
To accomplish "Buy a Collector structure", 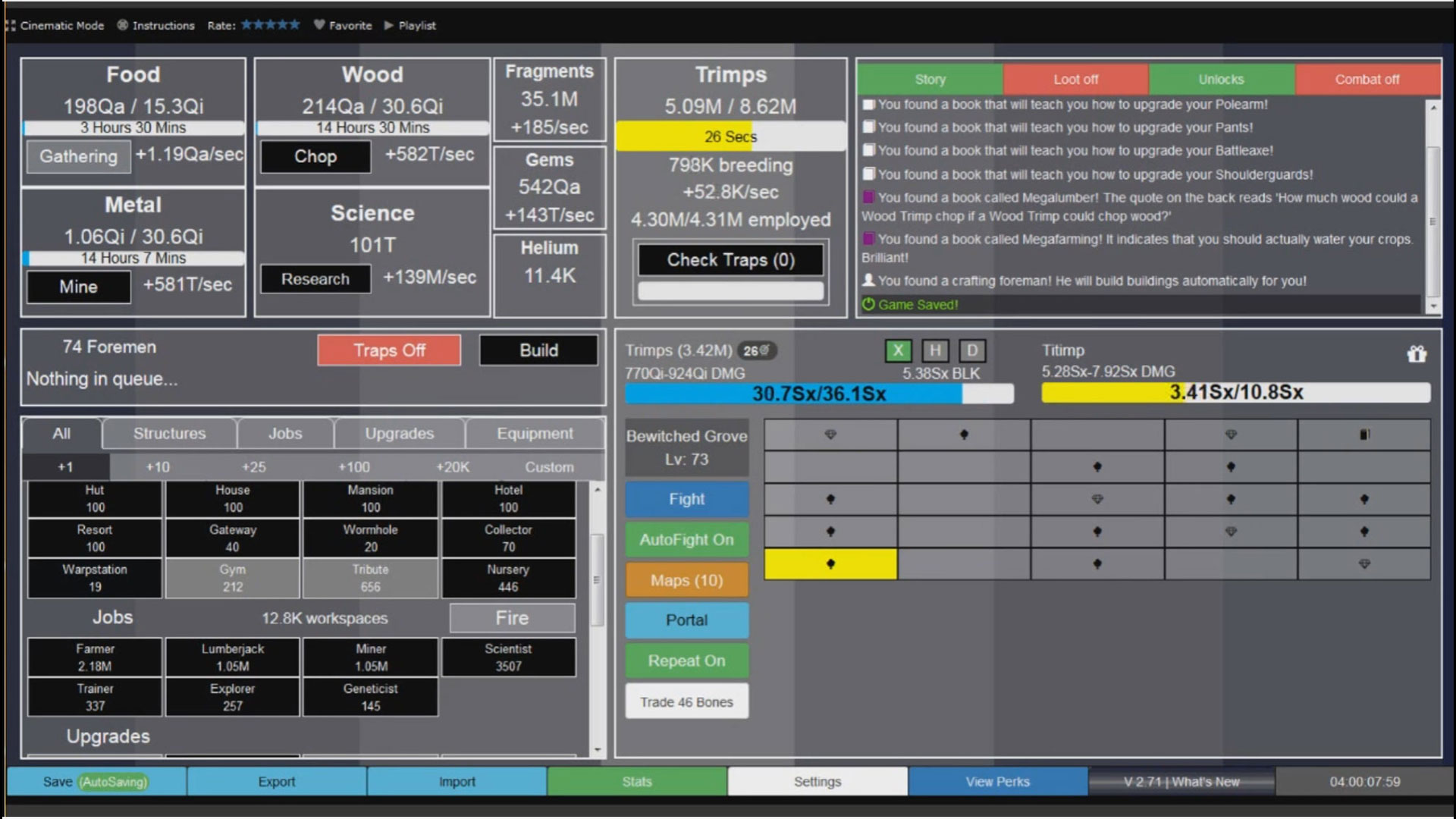I will point(508,538).
